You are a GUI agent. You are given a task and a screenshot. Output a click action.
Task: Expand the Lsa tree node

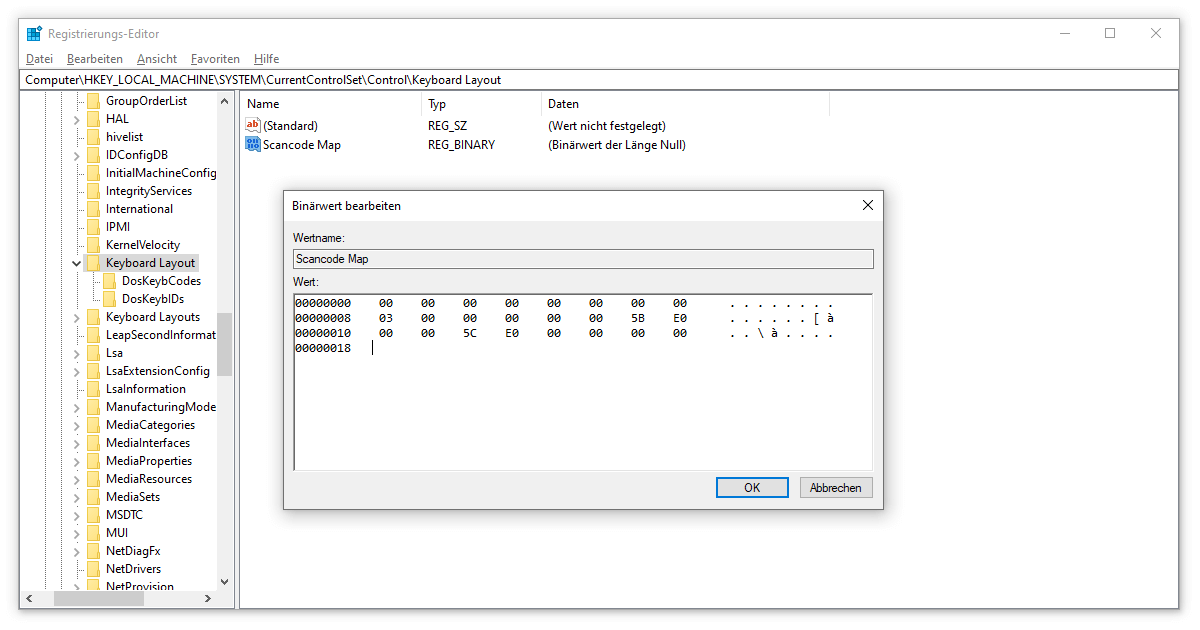(x=76, y=353)
